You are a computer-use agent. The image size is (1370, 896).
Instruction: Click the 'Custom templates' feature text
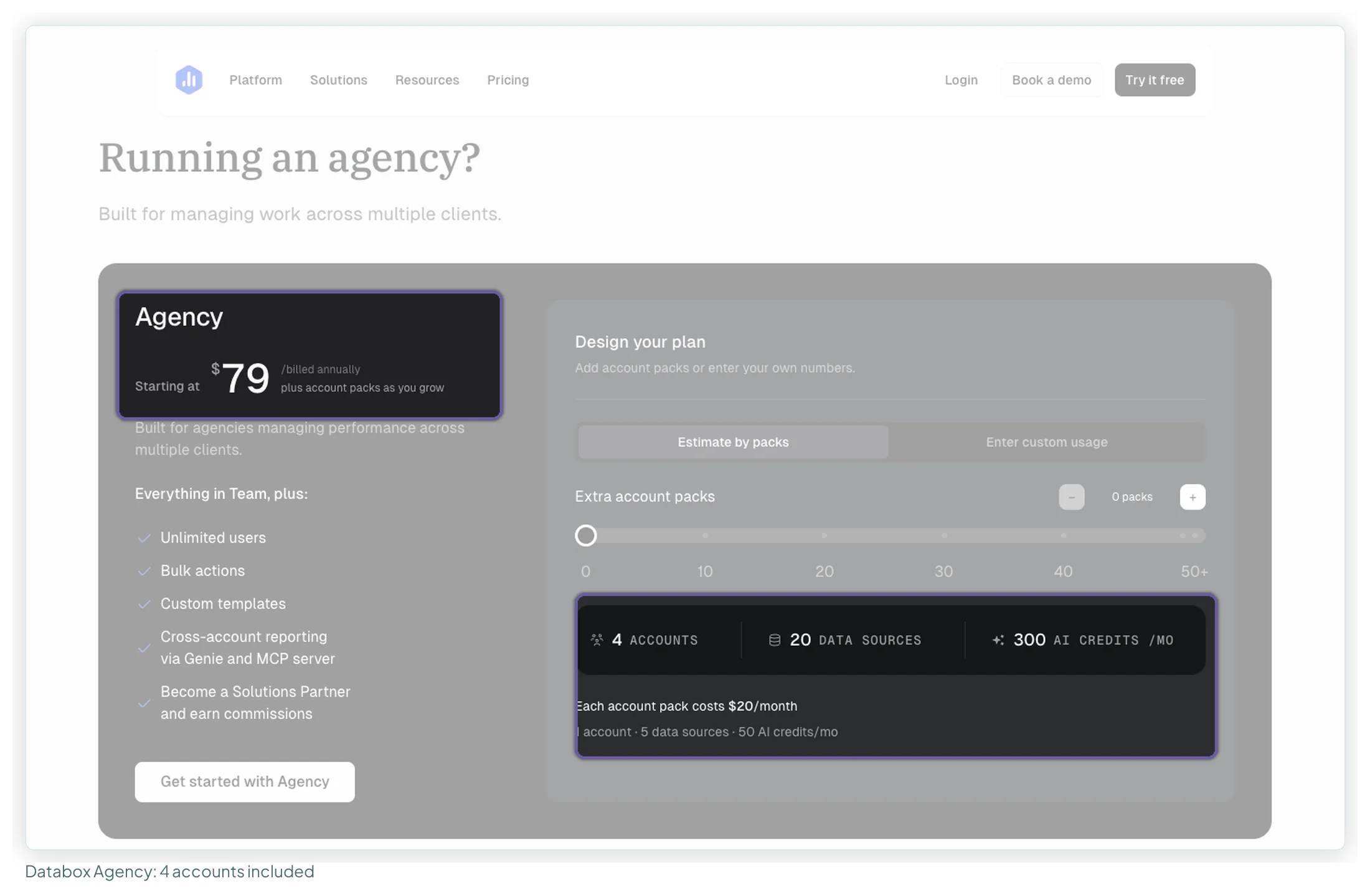click(x=223, y=604)
